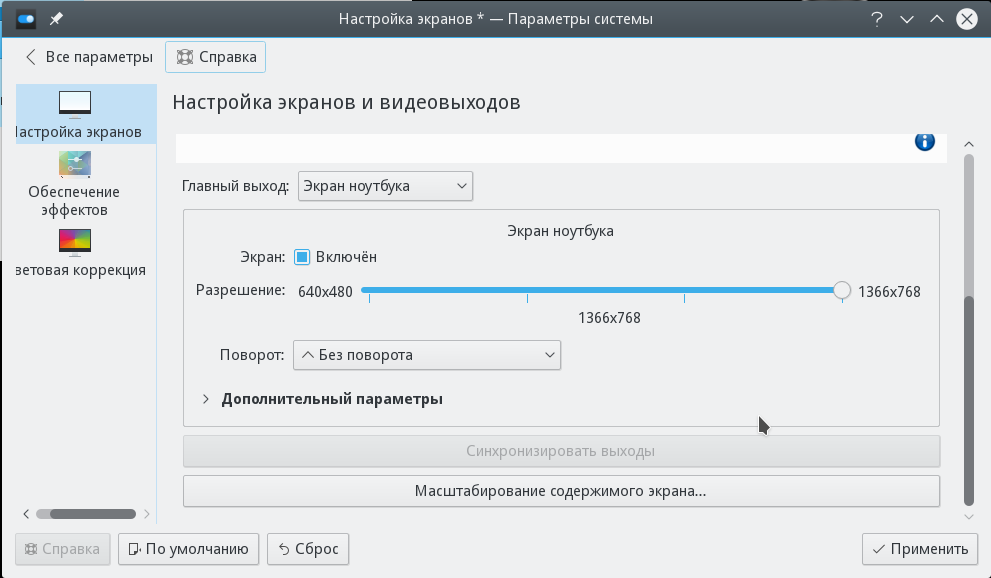Click the question mark help icon in title bar

[x=877, y=19]
